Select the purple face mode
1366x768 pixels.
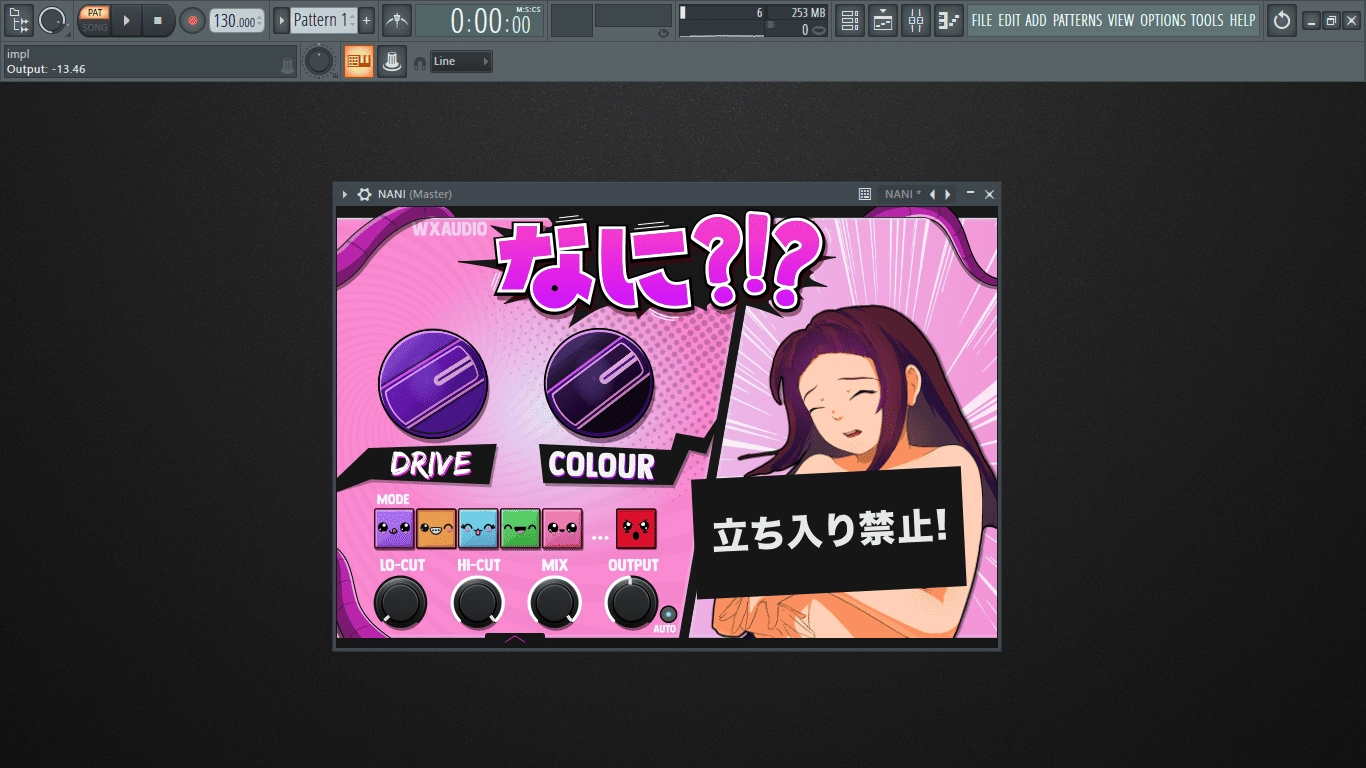(395, 529)
